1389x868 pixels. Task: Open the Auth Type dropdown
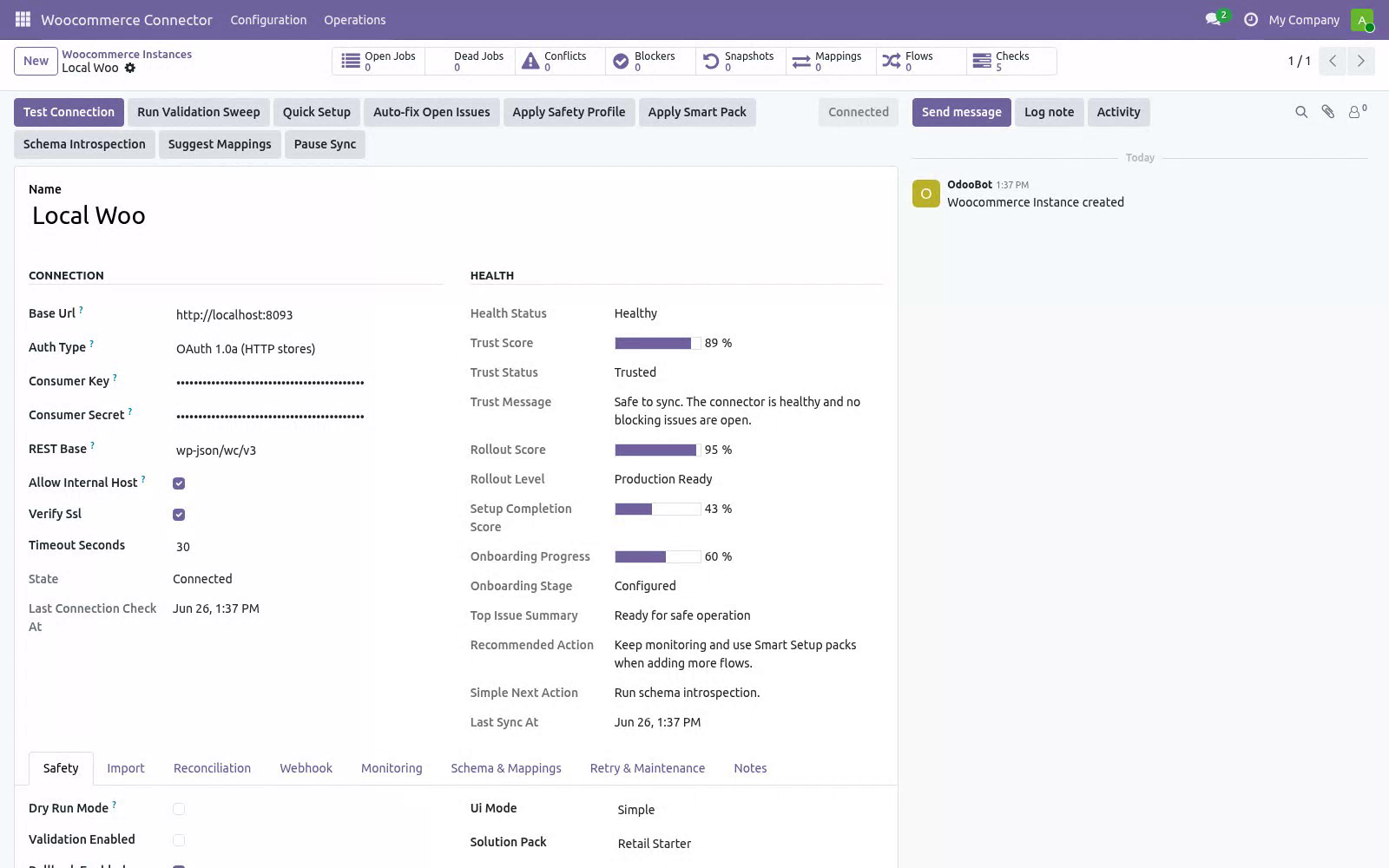[308, 349]
